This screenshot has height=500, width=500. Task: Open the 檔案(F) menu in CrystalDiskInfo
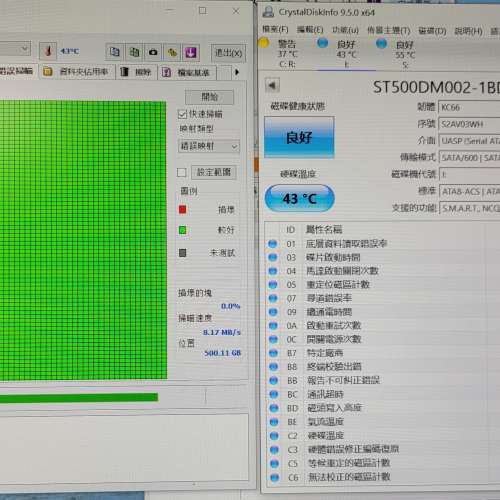[x=275, y=29]
